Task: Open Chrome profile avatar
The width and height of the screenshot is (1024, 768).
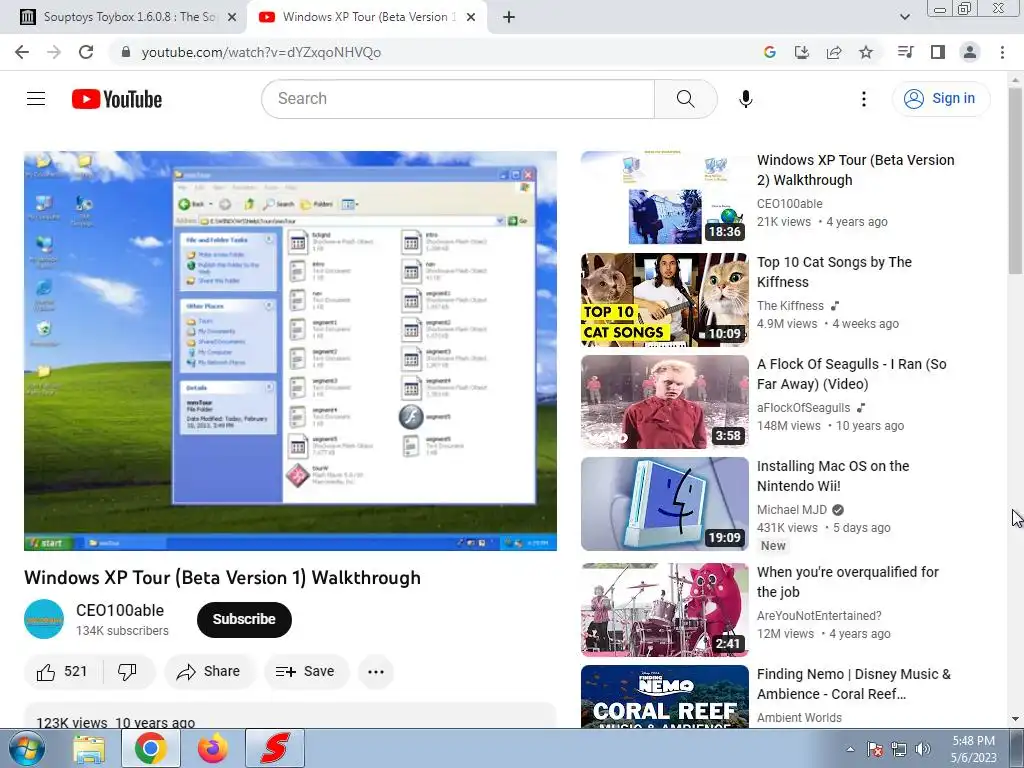Action: click(969, 52)
